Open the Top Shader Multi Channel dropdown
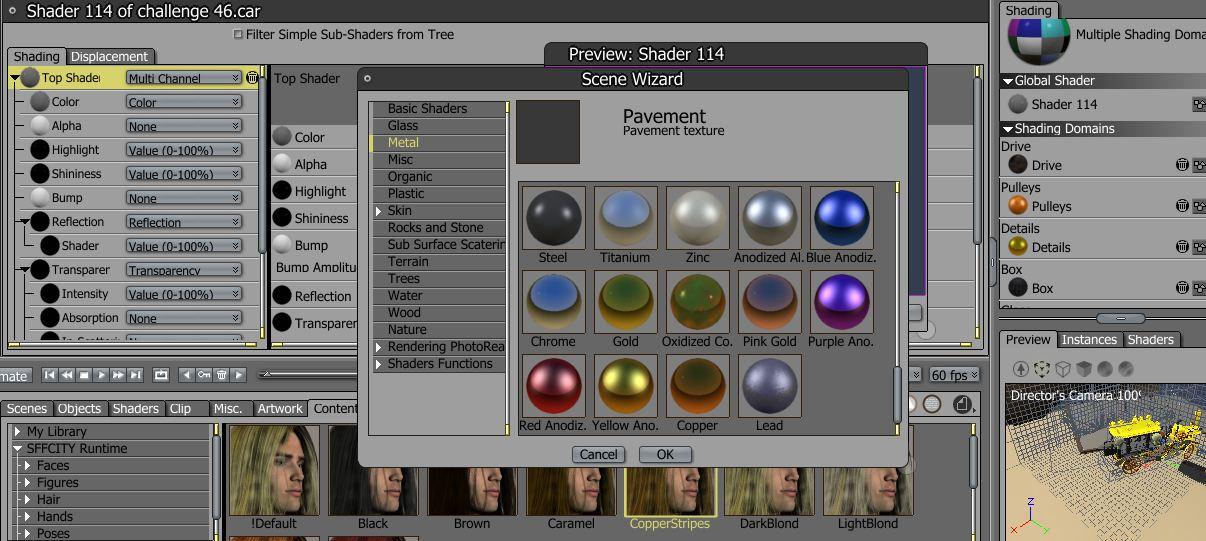This screenshot has width=1206, height=541. 184,77
